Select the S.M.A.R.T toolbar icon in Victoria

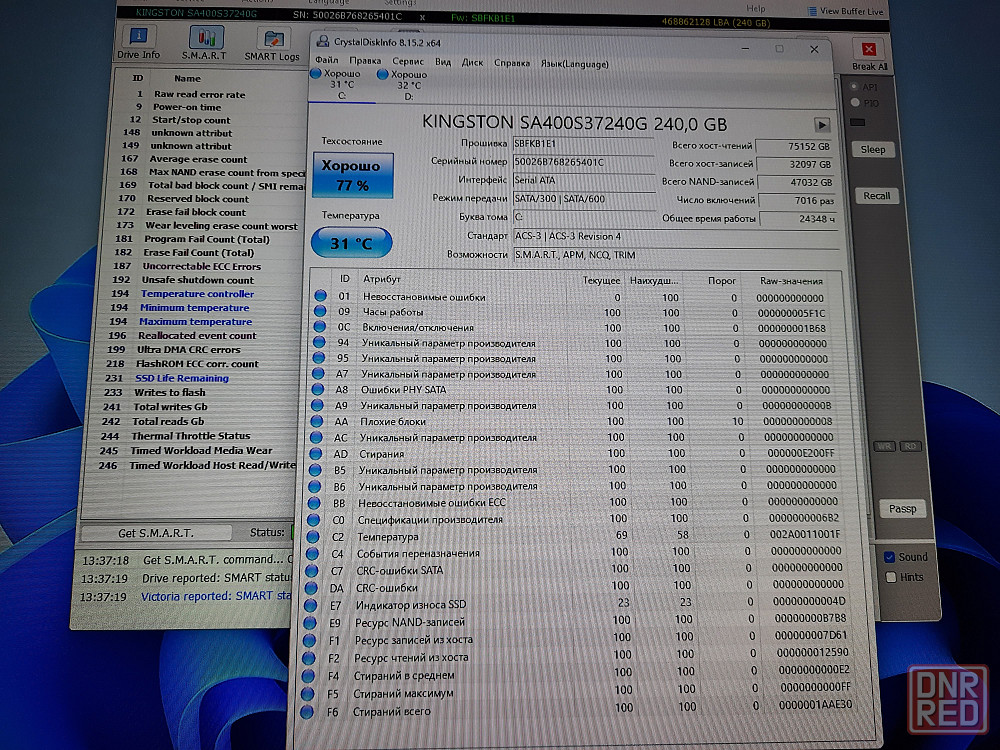coord(205,43)
